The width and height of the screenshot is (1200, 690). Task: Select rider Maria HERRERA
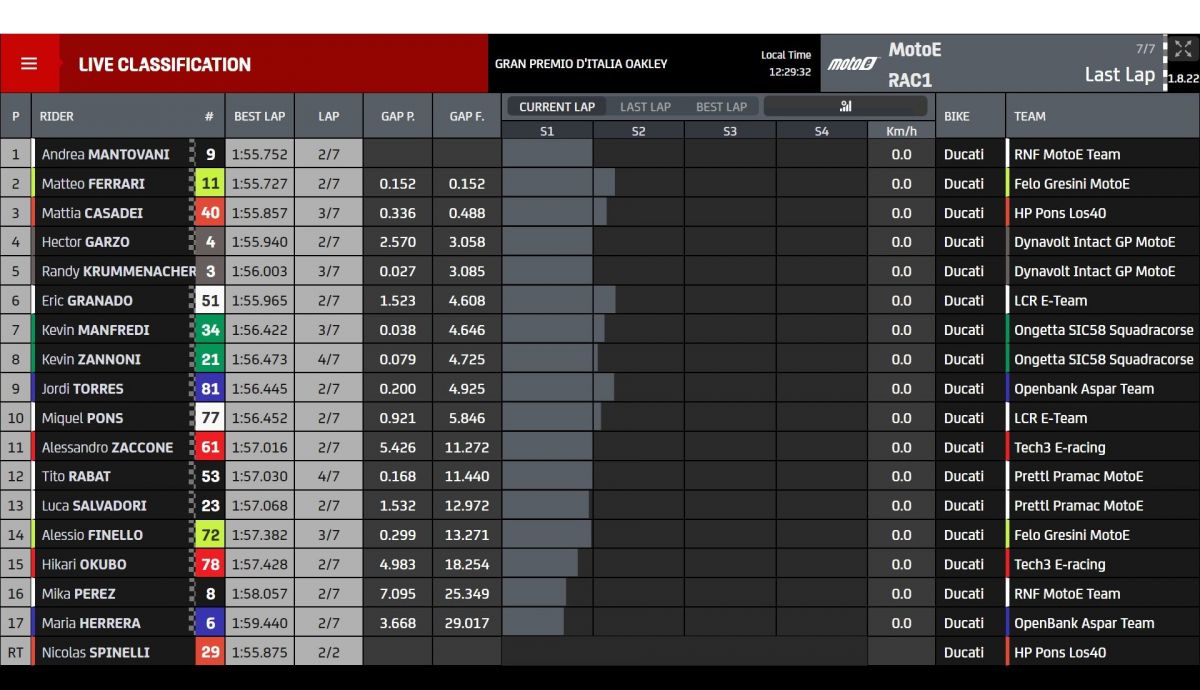coord(91,623)
